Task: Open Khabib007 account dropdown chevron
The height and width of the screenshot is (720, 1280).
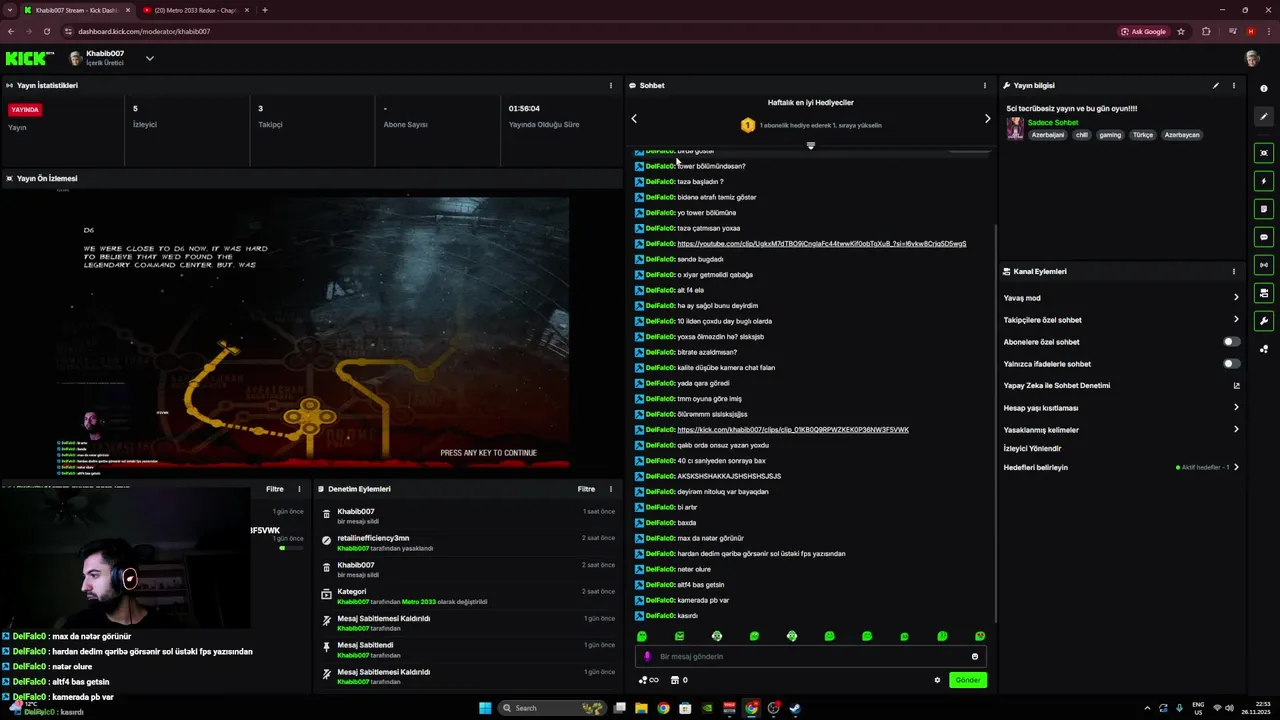Action: click(149, 59)
